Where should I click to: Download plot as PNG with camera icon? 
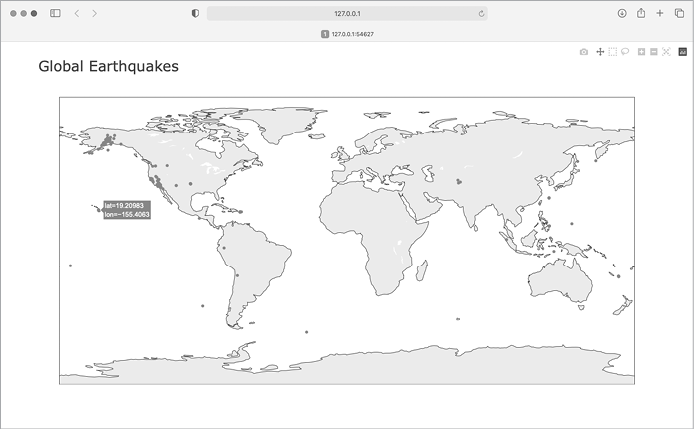(x=584, y=52)
